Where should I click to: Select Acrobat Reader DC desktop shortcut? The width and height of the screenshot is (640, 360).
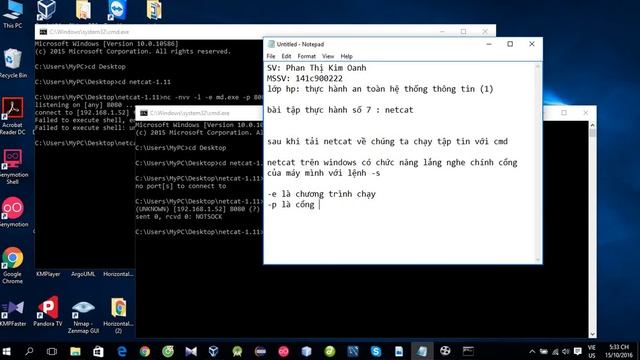[x=13, y=116]
